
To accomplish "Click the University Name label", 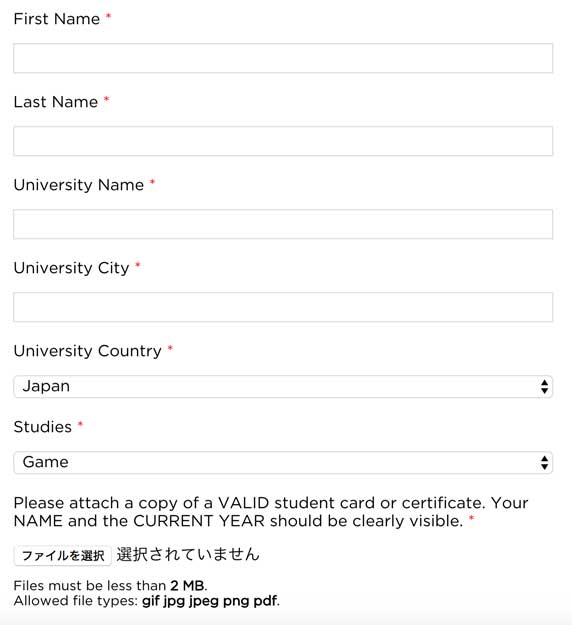I will click(79, 185).
